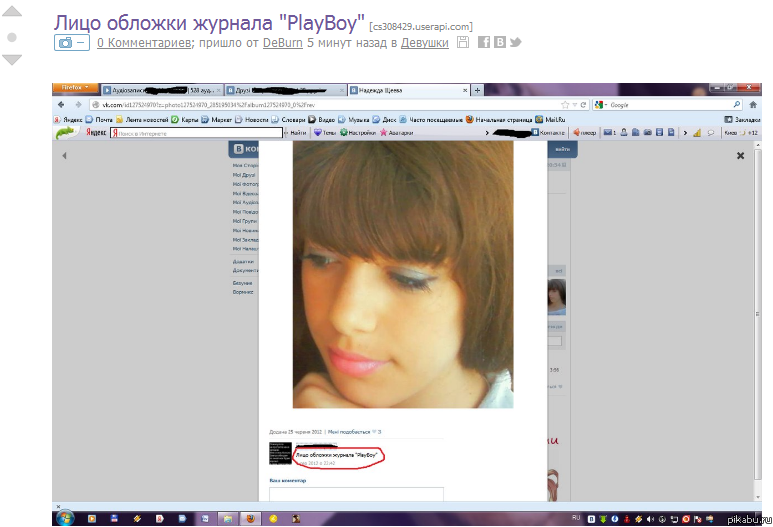The width and height of the screenshot is (773, 527).
Task: Switch to the "Надежда Щиева" browser tab
Action: click(390, 89)
